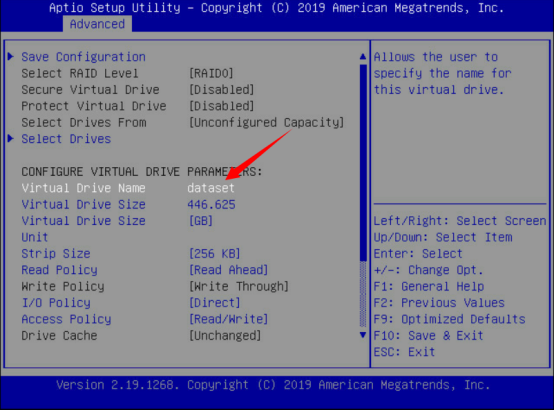The height and width of the screenshot is (411, 554).
Task: Open the Select Drives submenu
Action: (66, 139)
